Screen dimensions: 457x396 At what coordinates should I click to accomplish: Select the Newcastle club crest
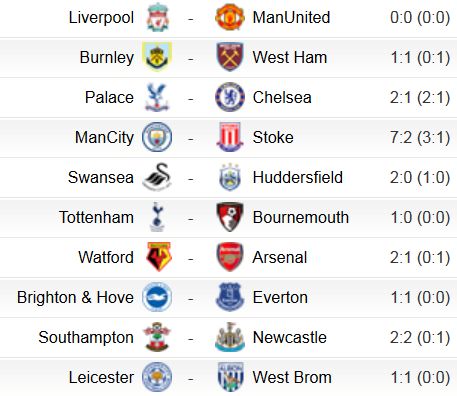(x=230, y=337)
